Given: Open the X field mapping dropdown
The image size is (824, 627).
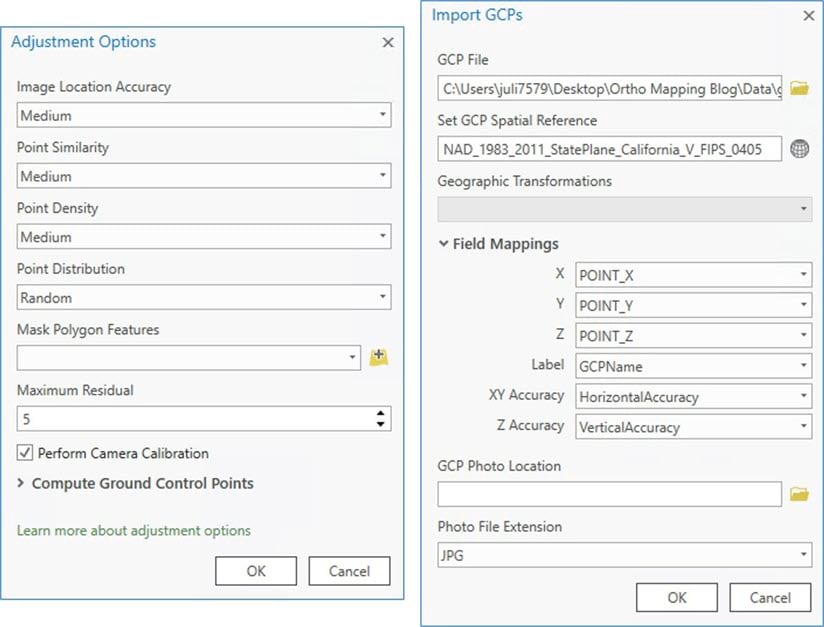Looking at the screenshot, I should pyautogui.click(x=804, y=274).
